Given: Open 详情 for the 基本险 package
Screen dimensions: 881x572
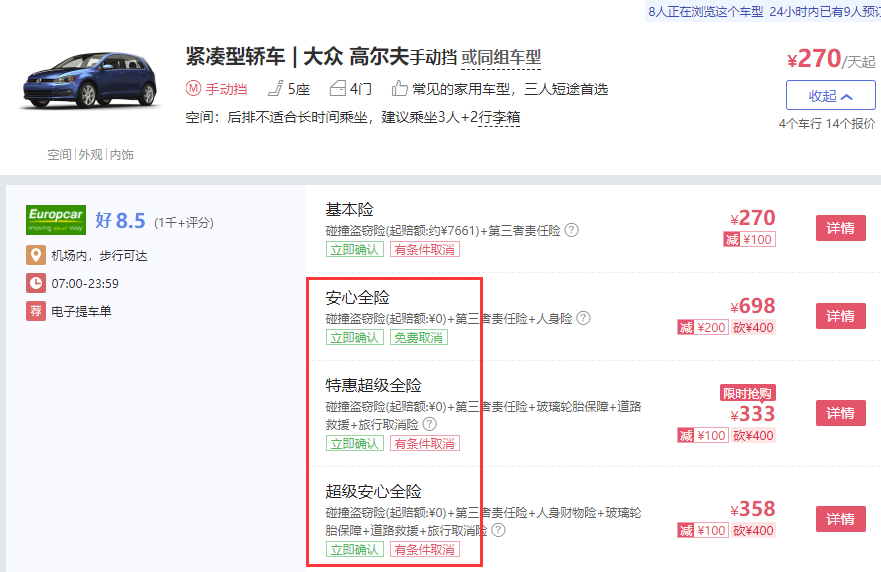Looking at the screenshot, I should pyautogui.click(x=840, y=228).
